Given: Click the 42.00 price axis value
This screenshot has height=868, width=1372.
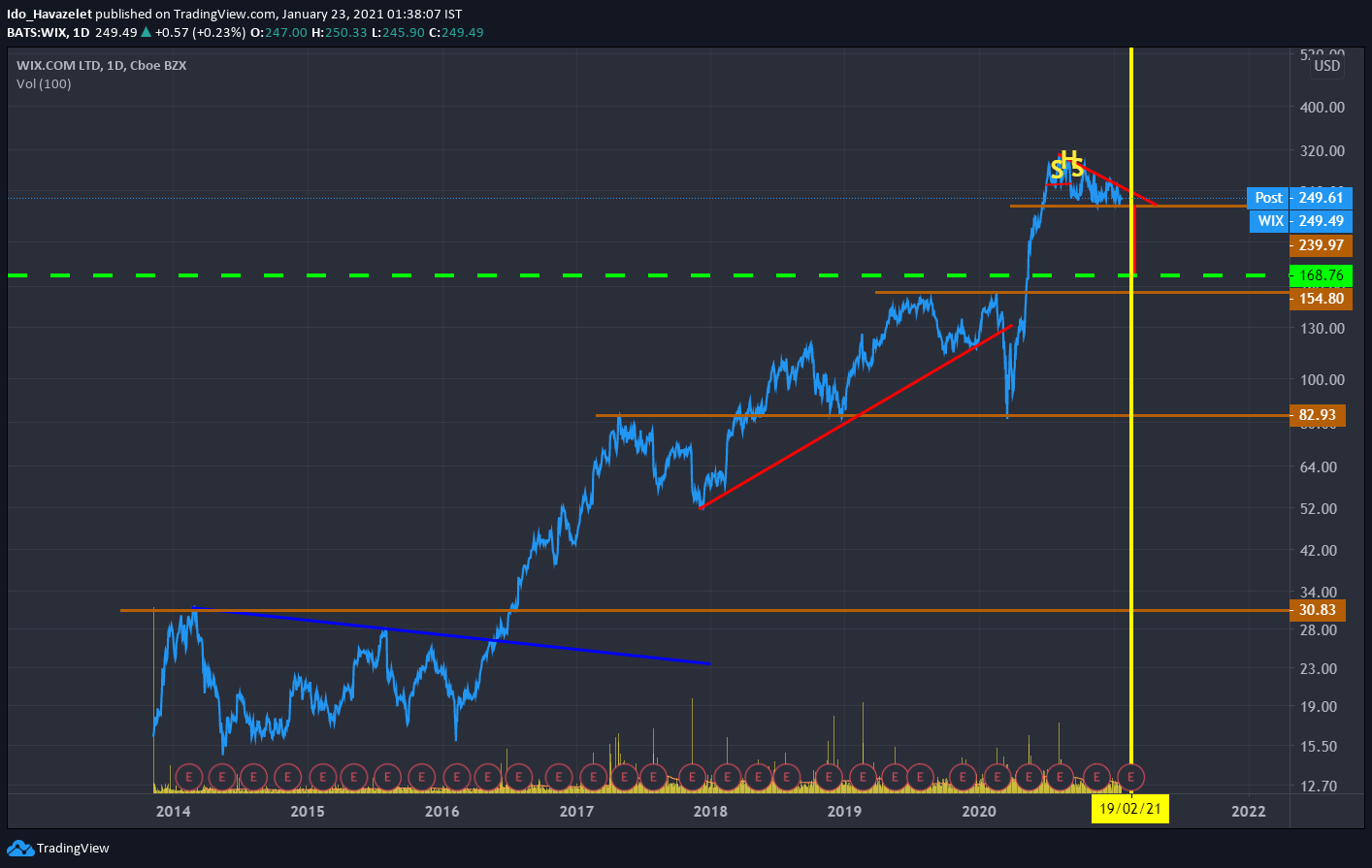Looking at the screenshot, I should click(1319, 550).
